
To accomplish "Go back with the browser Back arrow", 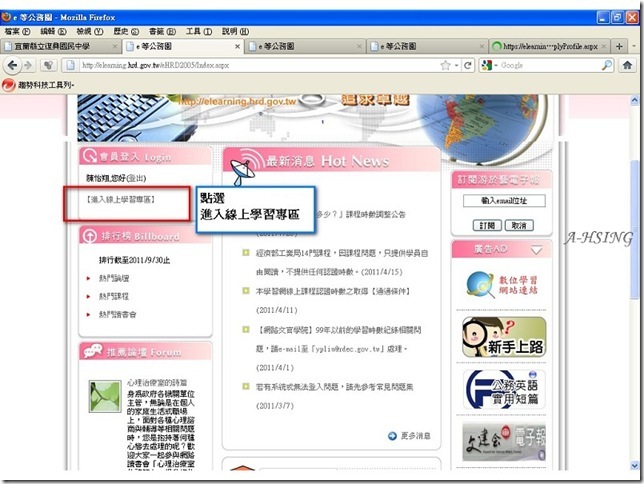I will coord(12,65).
